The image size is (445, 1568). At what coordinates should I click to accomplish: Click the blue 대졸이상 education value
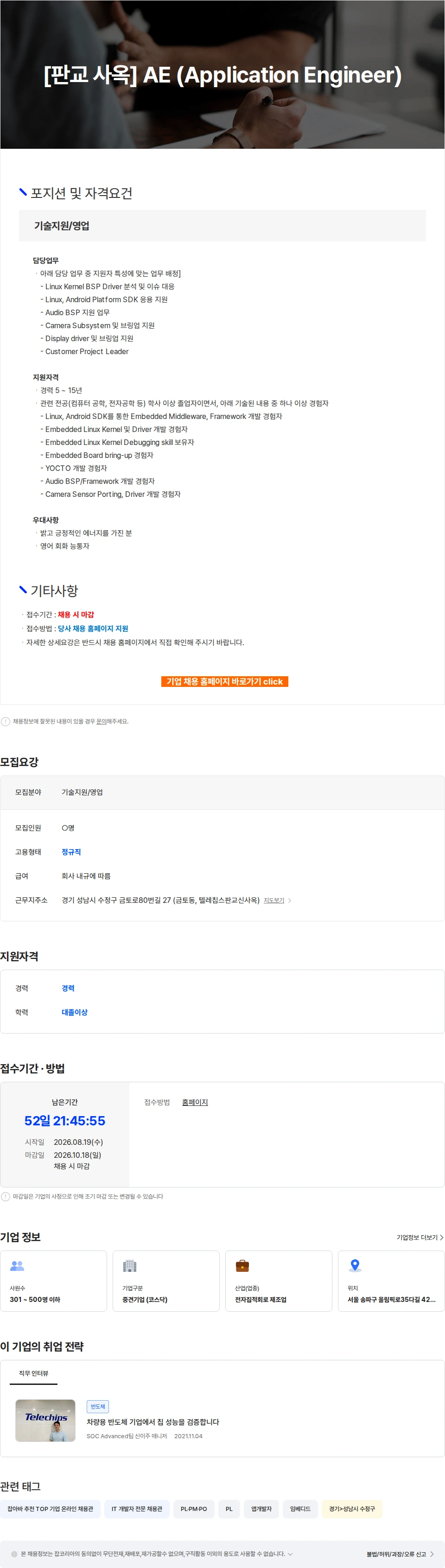tap(74, 1012)
